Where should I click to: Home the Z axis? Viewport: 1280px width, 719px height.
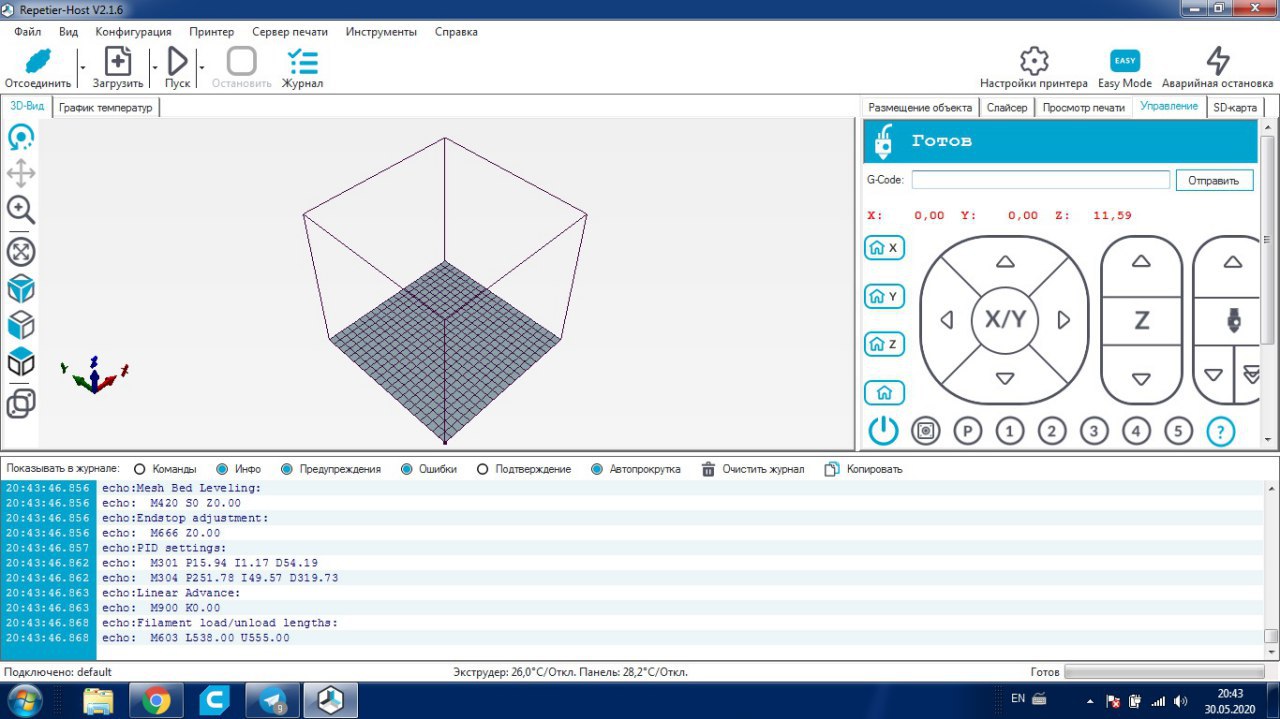pos(884,344)
